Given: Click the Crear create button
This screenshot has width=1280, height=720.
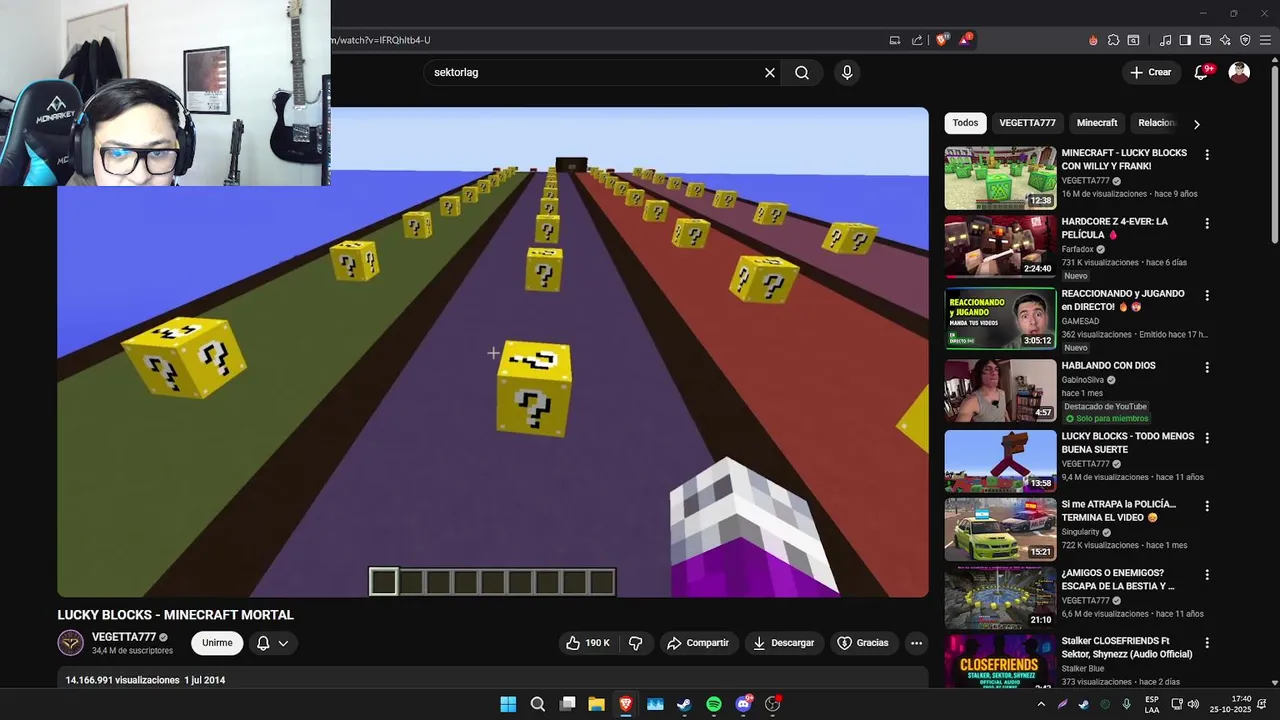Looking at the screenshot, I should 1150,72.
